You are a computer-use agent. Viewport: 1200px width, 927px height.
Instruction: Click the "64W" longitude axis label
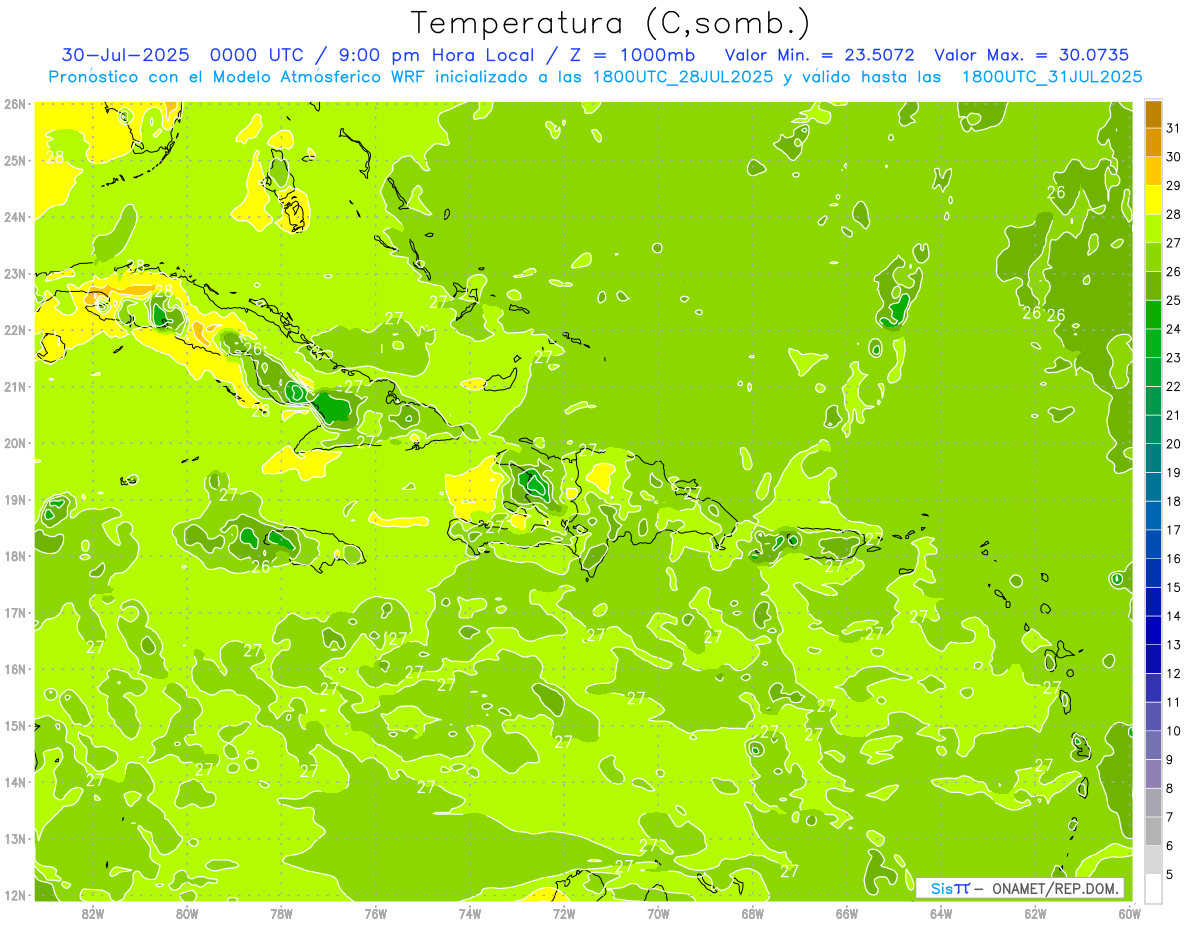coord(941,913)
